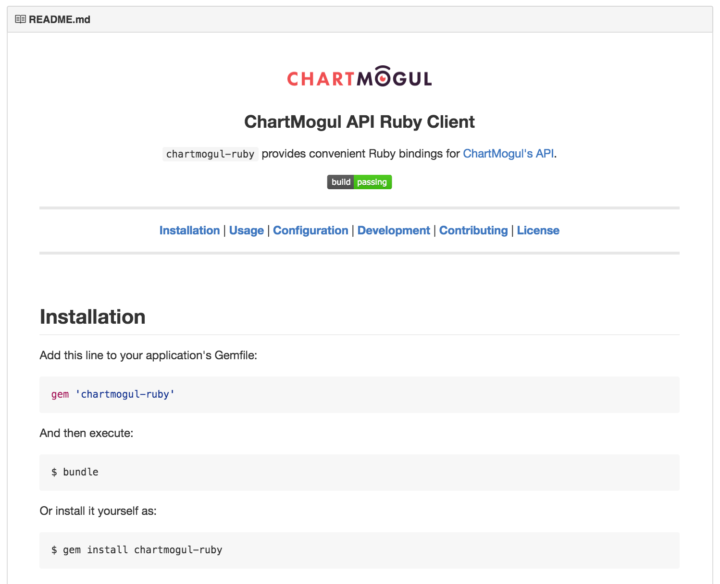Click the Installation heading

[93, 317]
